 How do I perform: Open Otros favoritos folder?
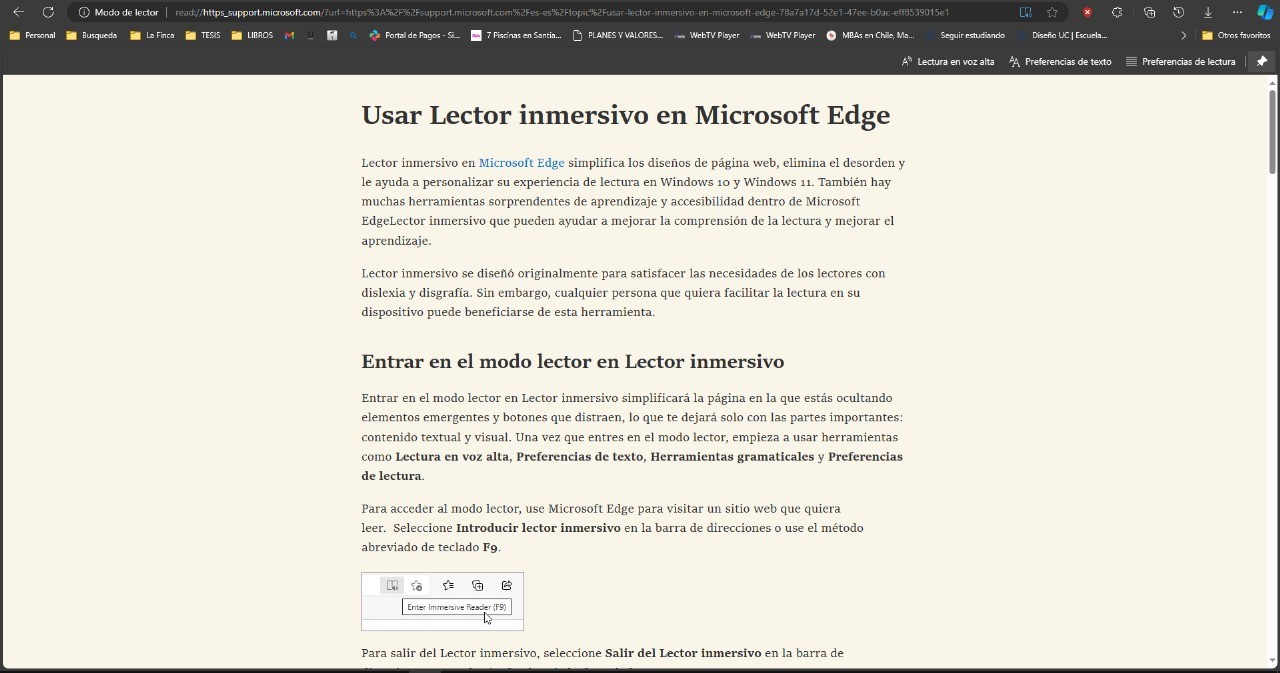[1236, 35]
